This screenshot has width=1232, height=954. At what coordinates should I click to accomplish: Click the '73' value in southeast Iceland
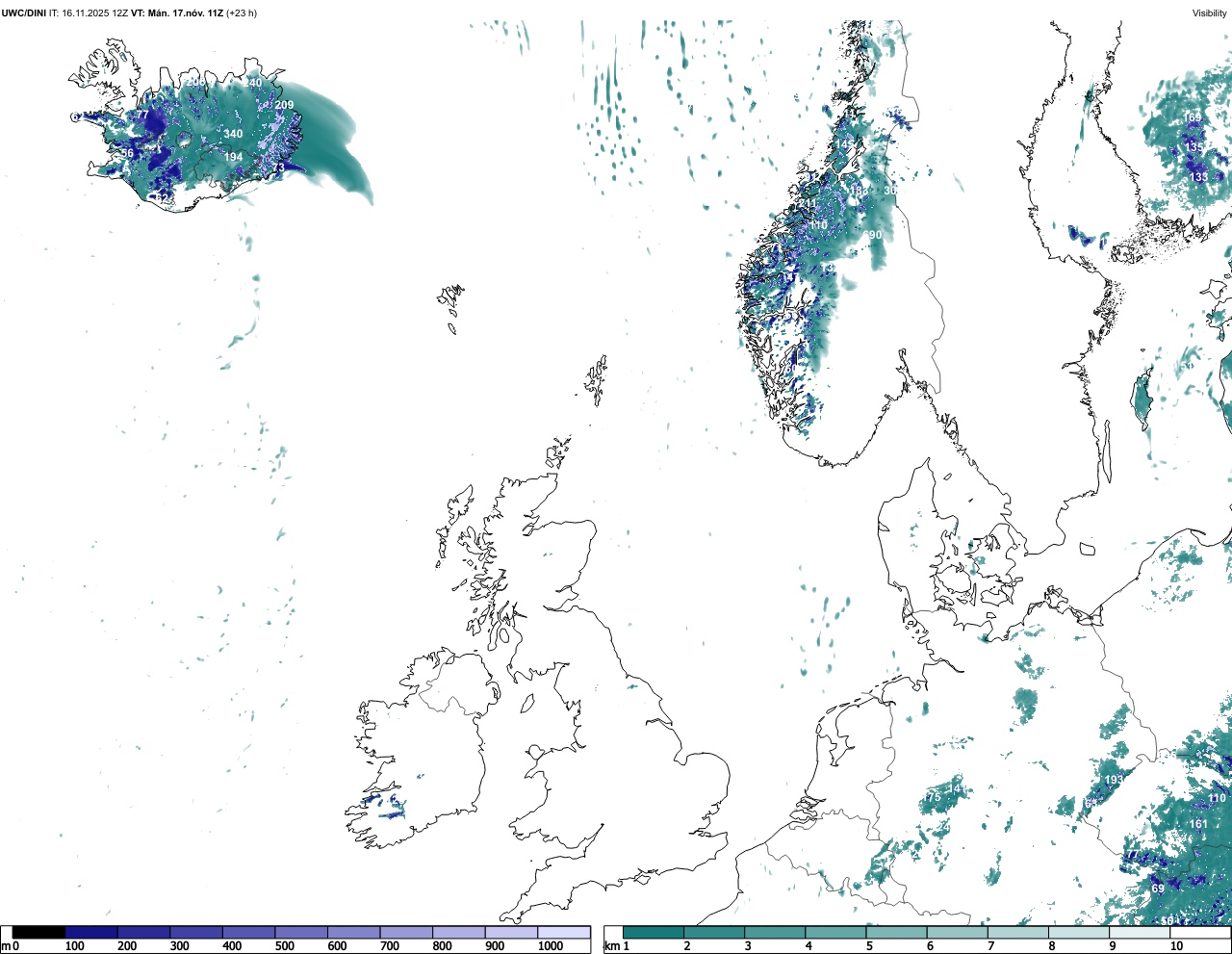(x=278, y=168)
